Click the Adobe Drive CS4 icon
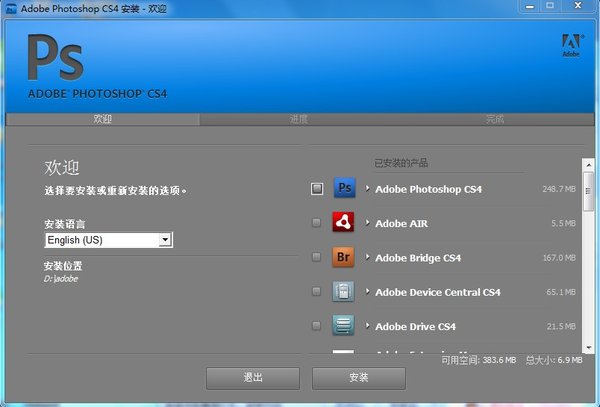Image resolution: width=600 pixels, height=407 pixels. pyautogui.click(x=343, y=326)
